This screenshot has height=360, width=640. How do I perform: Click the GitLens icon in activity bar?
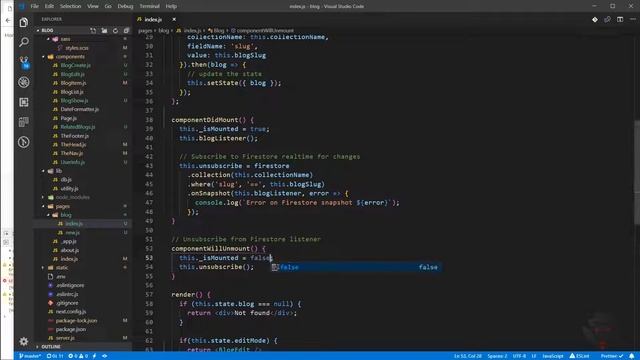pos(24,142)
